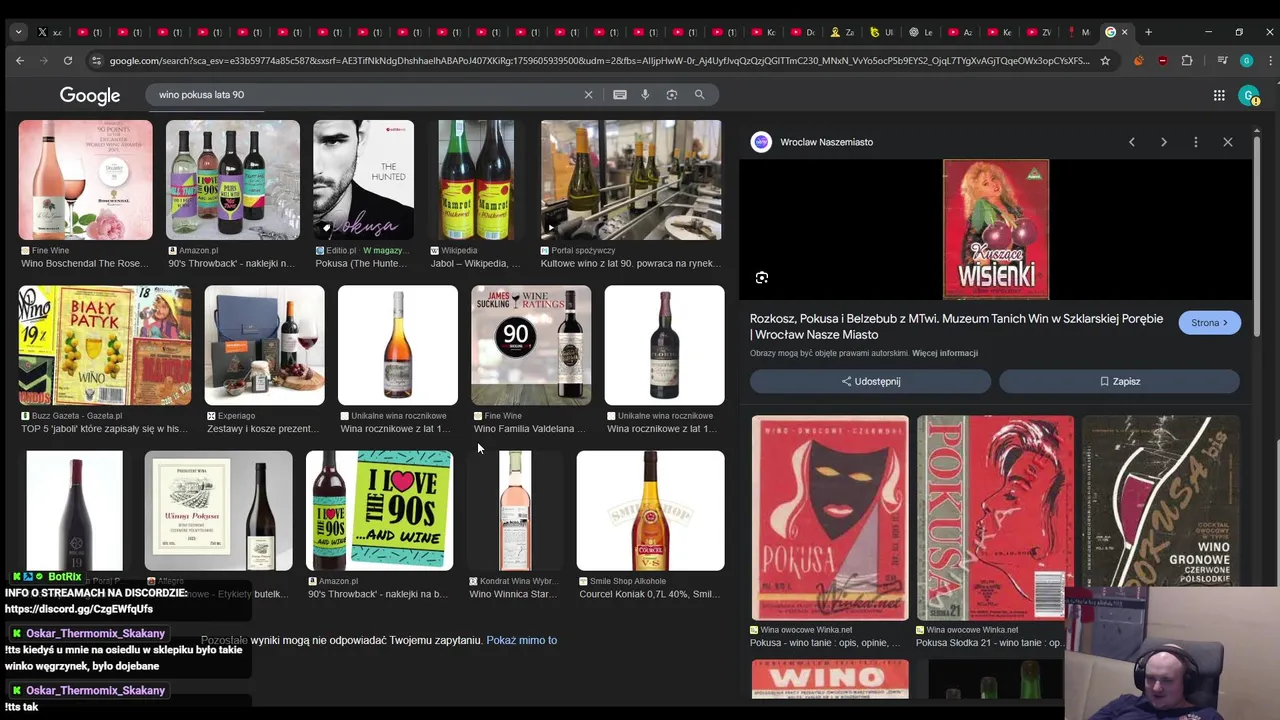This screenshot has width=1280, height=720.
Task: Open the 'Biały Patyk' Buzz Gazeta thumbnail
Action: point(104,345)
